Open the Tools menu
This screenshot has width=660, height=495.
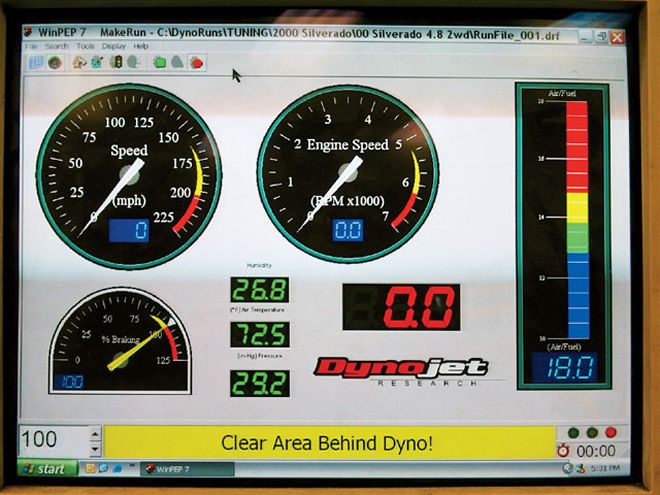coord(85,46)
